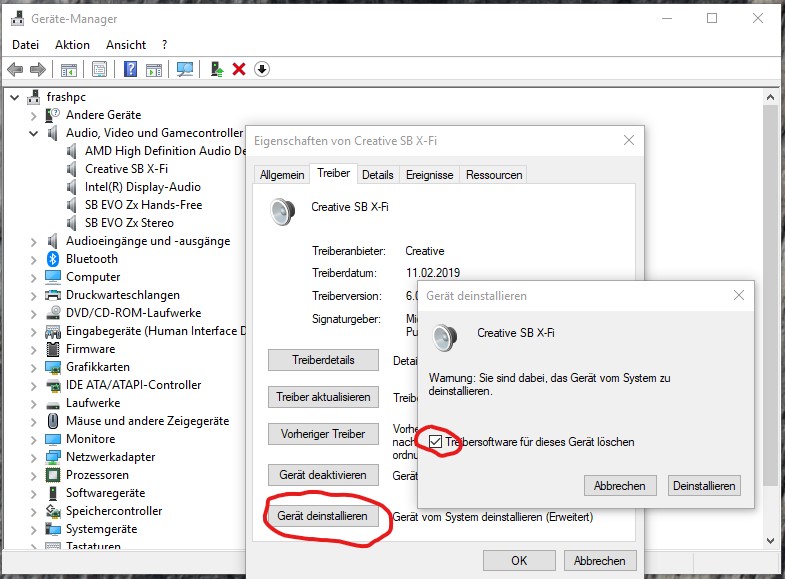Collapse the frashpc root node
Viewport: 785px width, 579px height.
tap(15, 97)
